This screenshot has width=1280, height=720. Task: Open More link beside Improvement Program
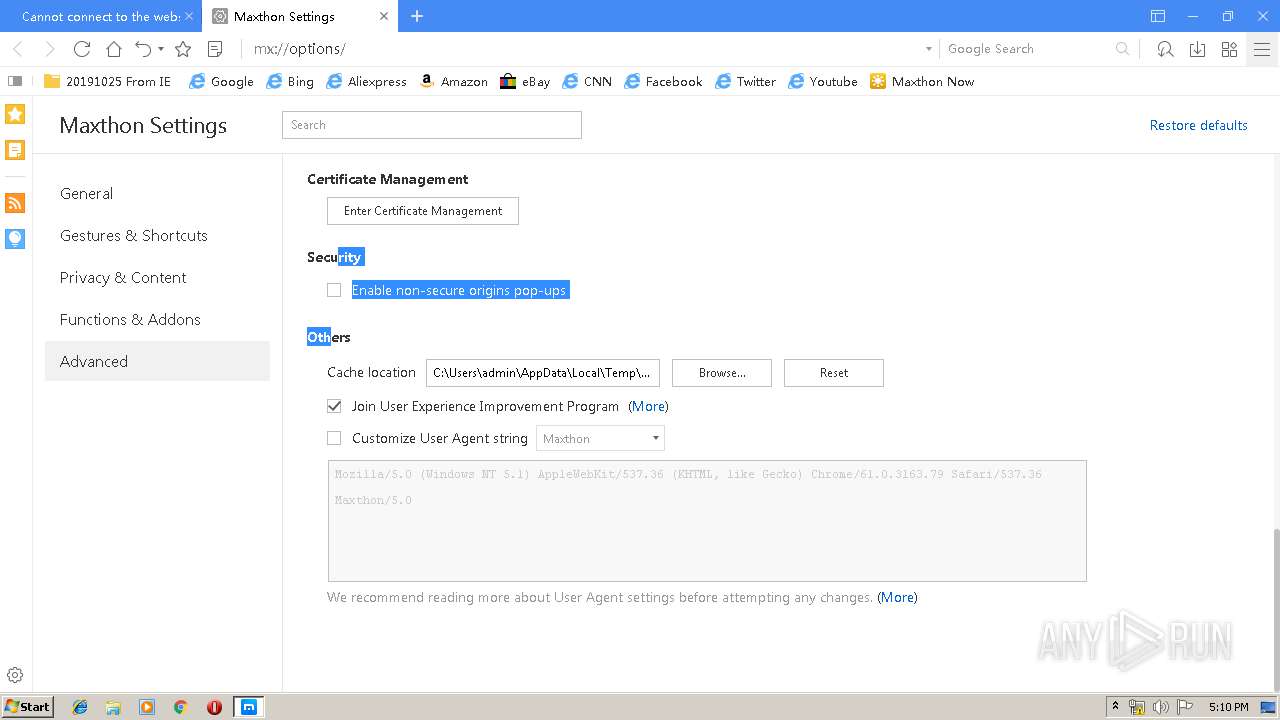tap(648, 406)
